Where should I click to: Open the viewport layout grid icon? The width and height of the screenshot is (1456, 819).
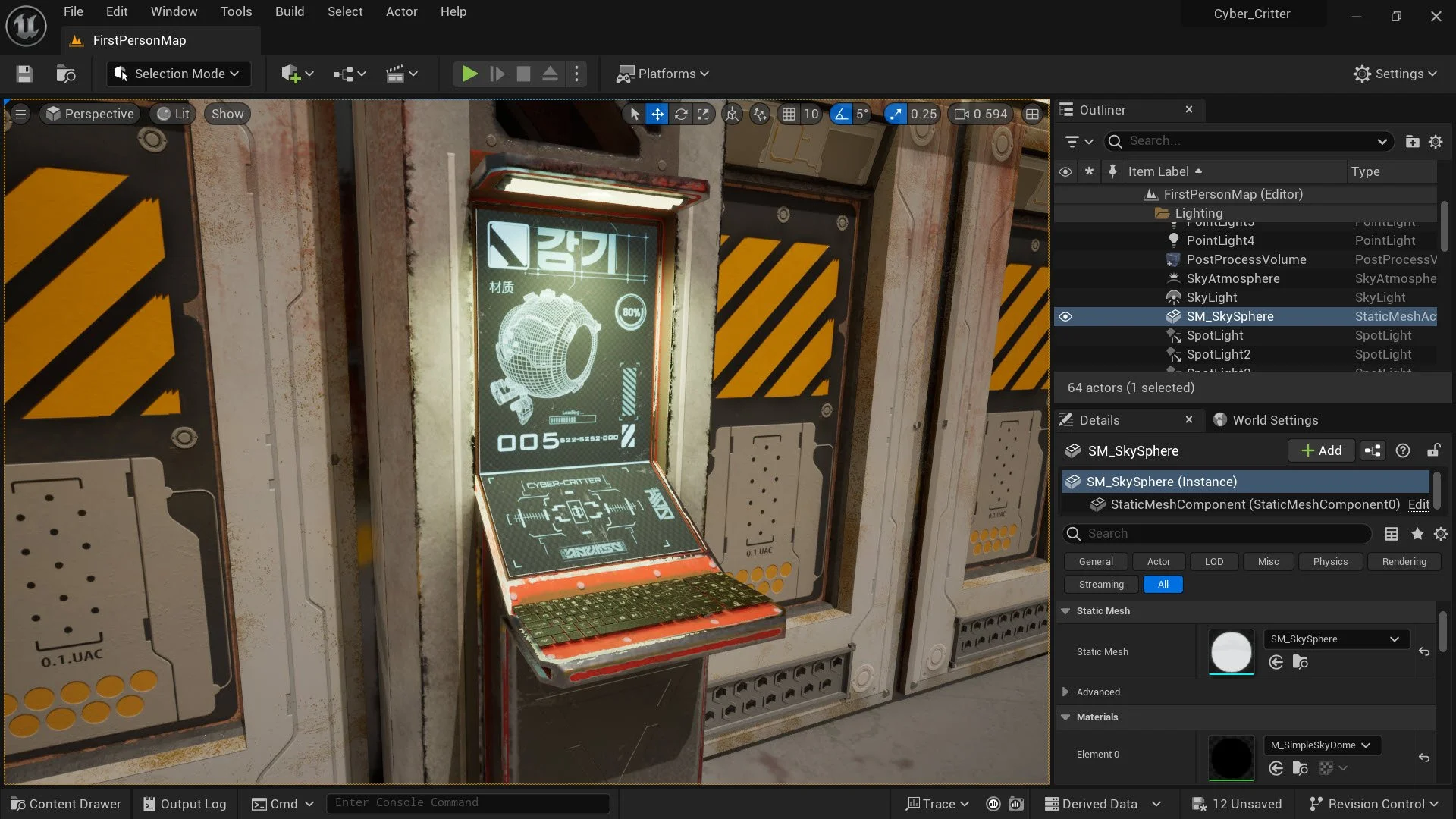click(1032, 114)
